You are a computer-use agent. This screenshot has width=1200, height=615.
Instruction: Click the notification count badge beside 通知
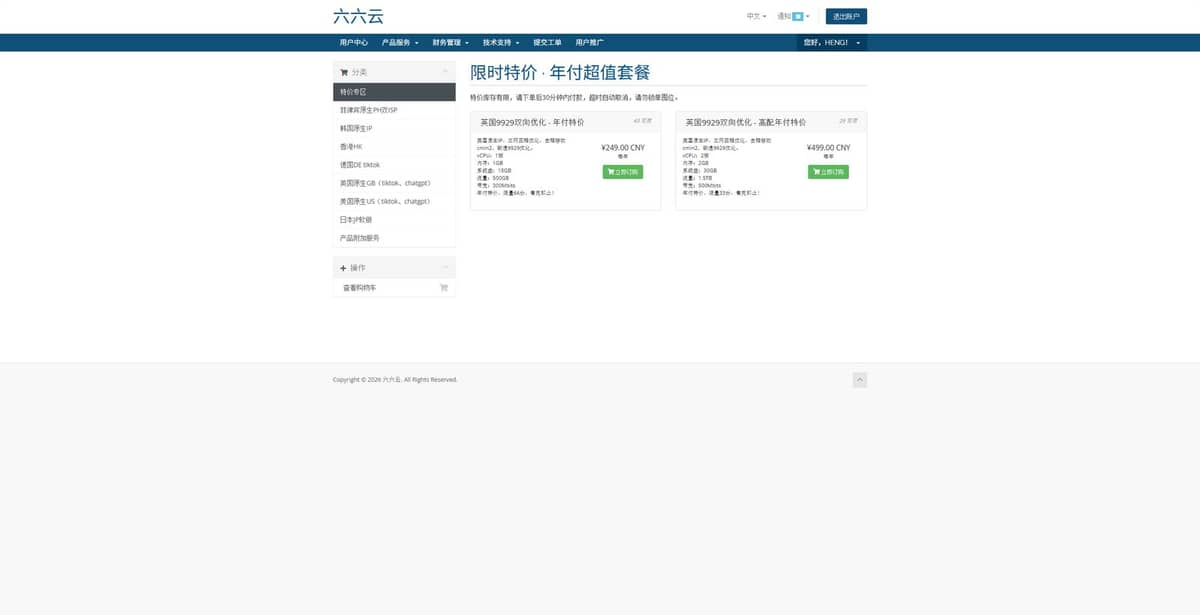(798, 16)
